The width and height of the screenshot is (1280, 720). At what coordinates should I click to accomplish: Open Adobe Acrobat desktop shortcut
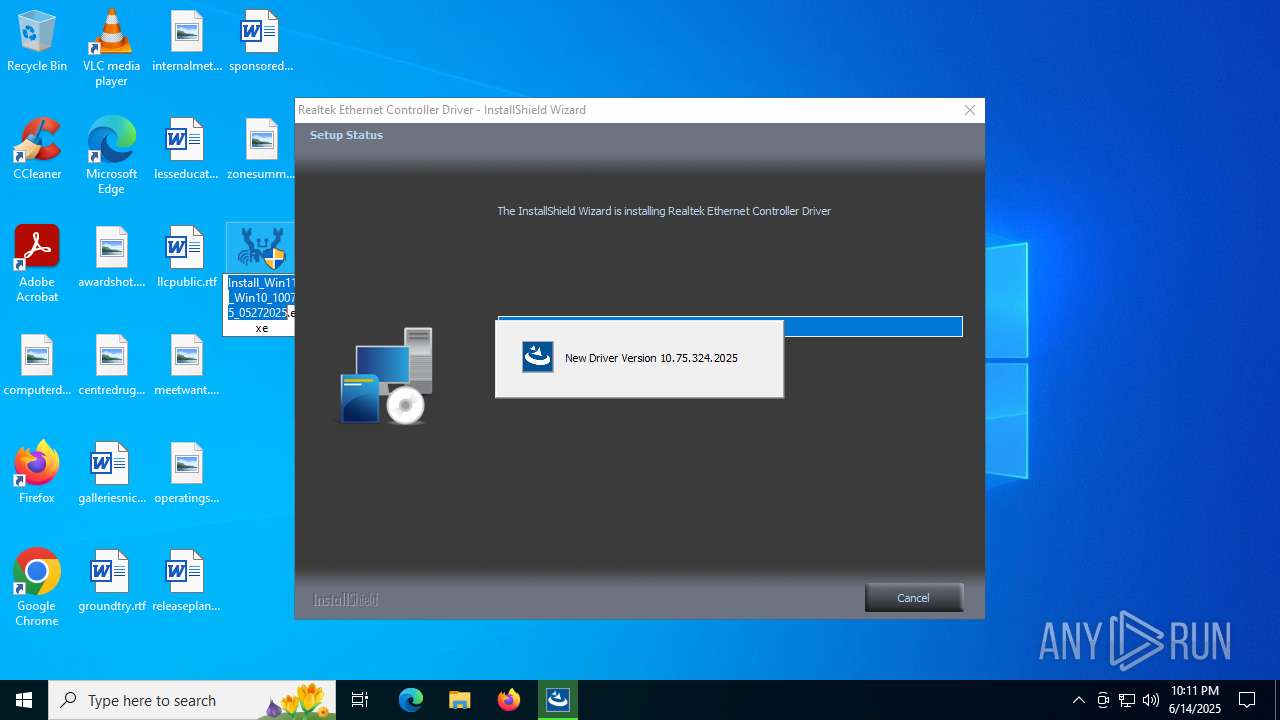coord(37,264)
